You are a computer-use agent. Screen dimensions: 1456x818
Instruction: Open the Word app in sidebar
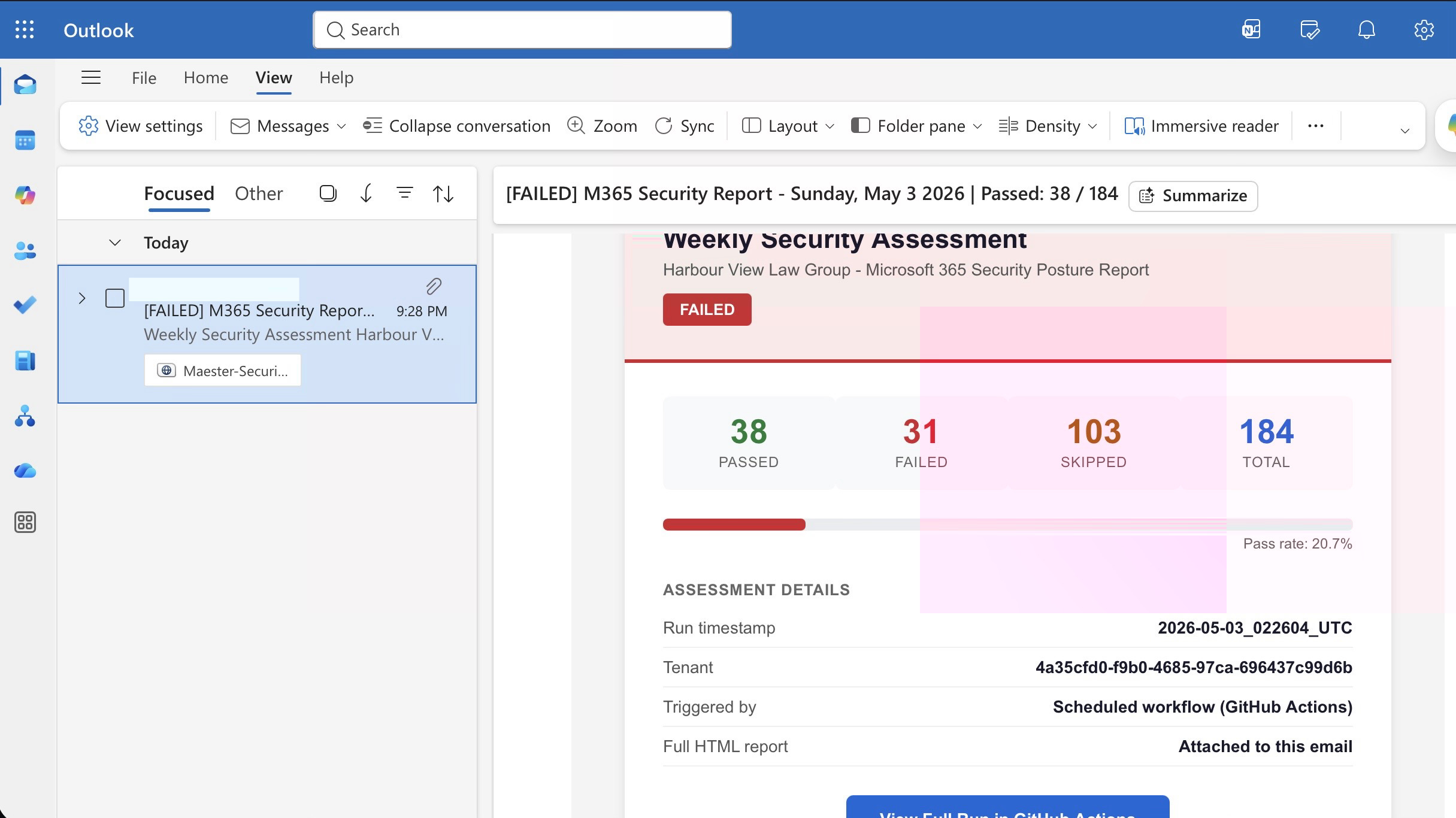point(25,360)
